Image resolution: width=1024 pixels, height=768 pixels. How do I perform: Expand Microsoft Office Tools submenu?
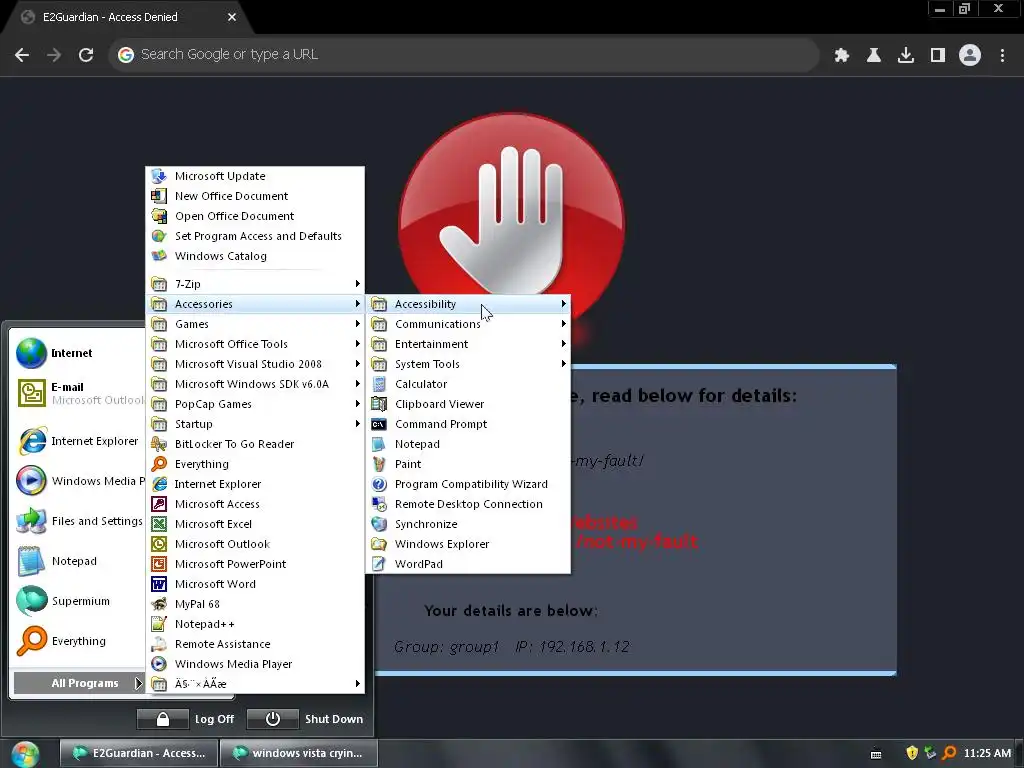(x=255, y=344)
